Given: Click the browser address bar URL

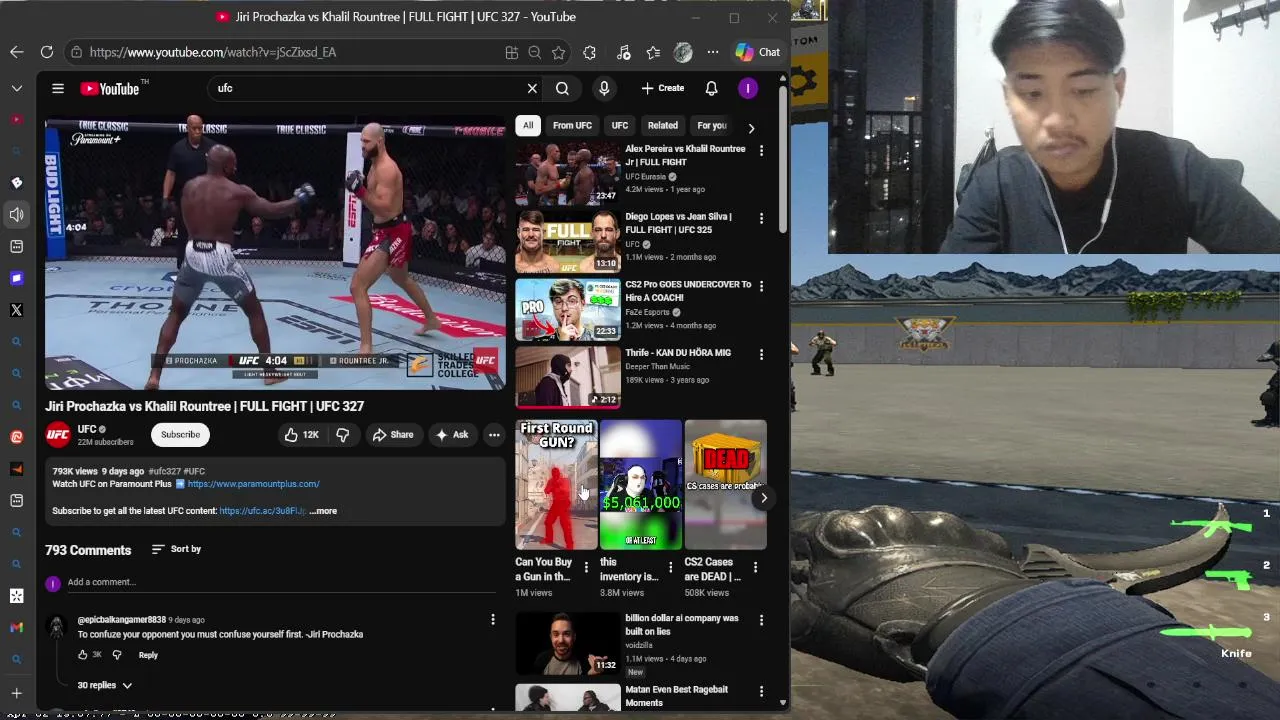Looking at the screenshot, I should click(212, 52).
